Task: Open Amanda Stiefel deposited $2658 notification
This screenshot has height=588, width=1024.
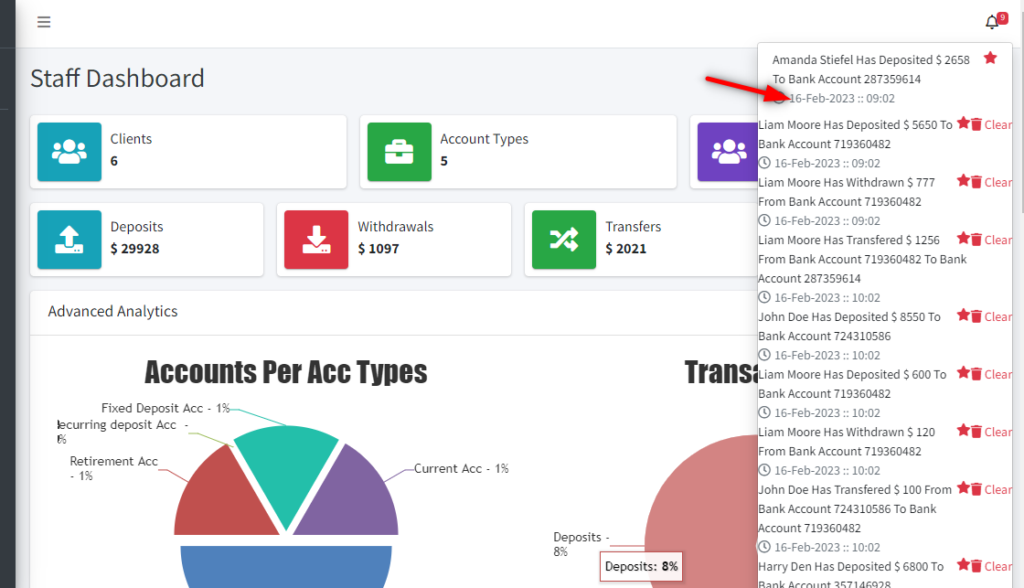Action: pos(871,69)
